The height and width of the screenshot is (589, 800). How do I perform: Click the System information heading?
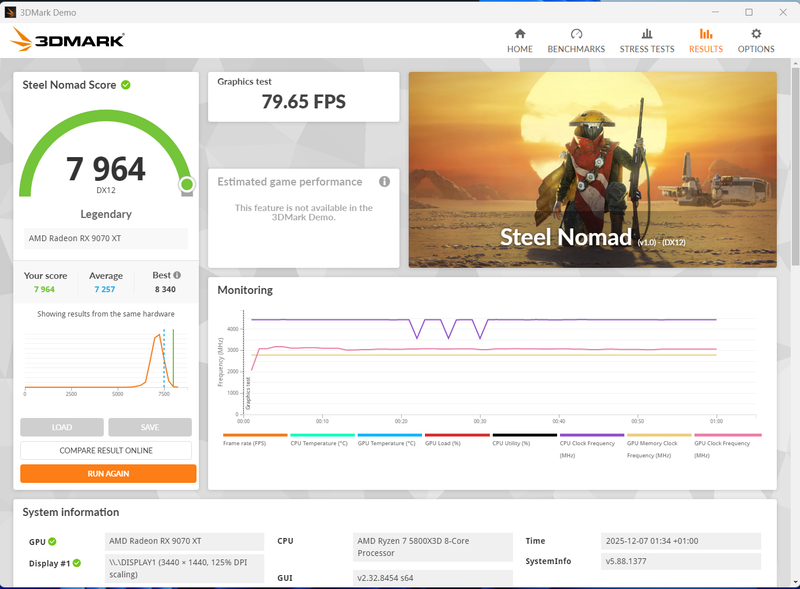(x=71, y=512)
